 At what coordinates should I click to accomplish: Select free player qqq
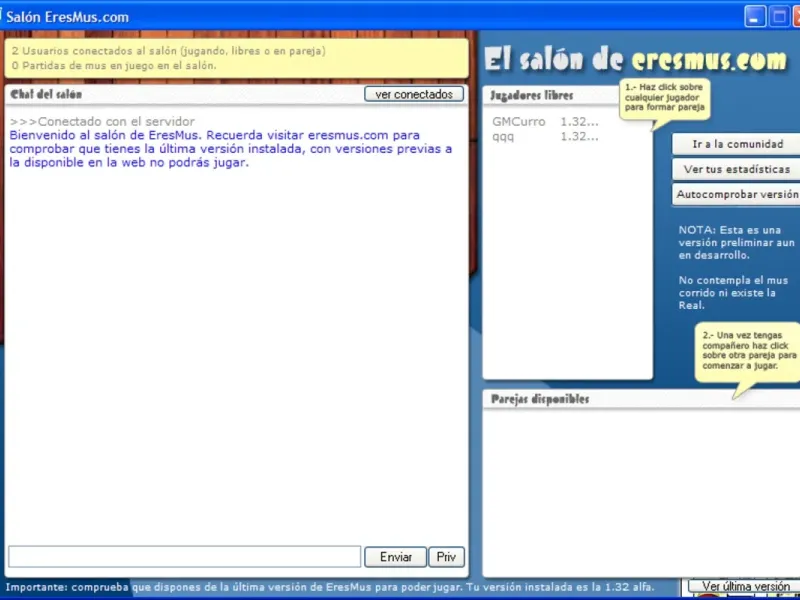[545, 137]
